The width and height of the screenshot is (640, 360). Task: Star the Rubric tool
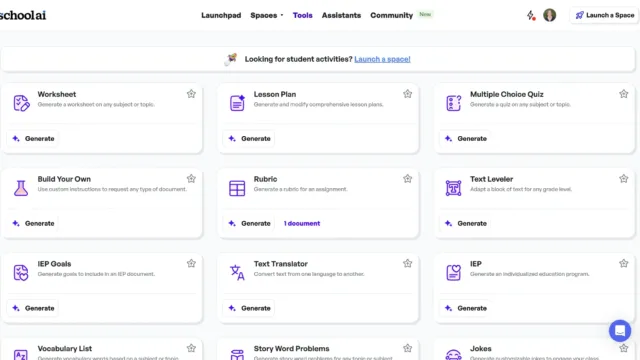pyautogui.click(x=407, y=178)
